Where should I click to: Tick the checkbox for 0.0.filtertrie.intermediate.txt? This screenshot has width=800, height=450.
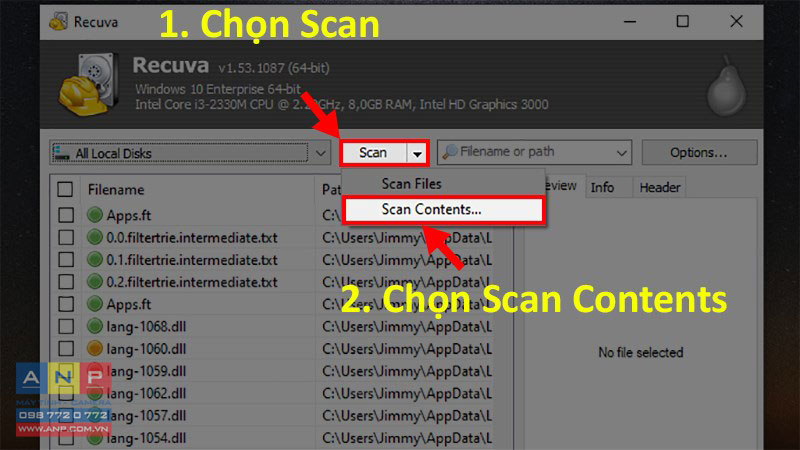pos(66,237)
